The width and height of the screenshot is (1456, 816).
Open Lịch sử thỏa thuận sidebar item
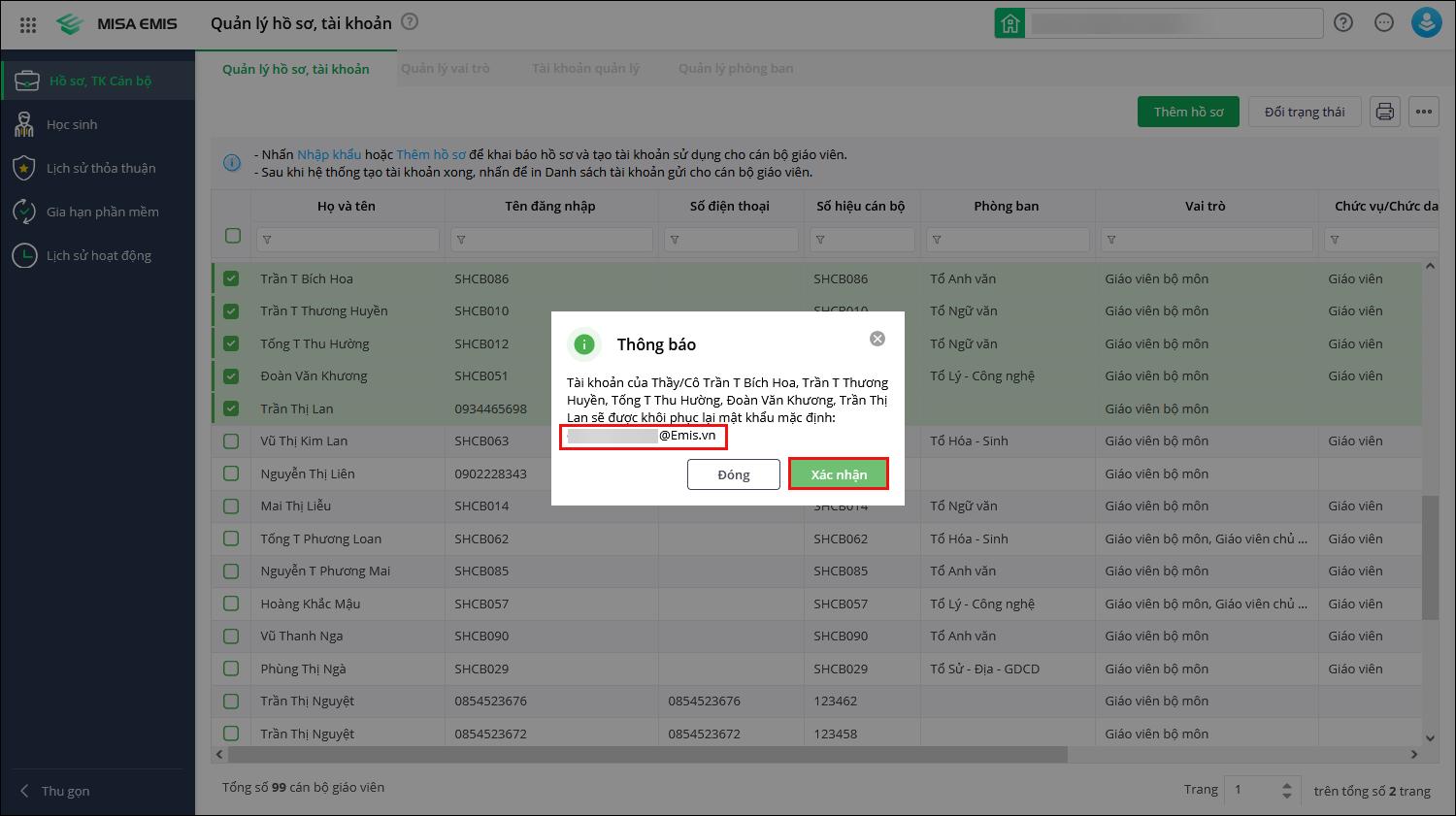[x=98, y=168]
